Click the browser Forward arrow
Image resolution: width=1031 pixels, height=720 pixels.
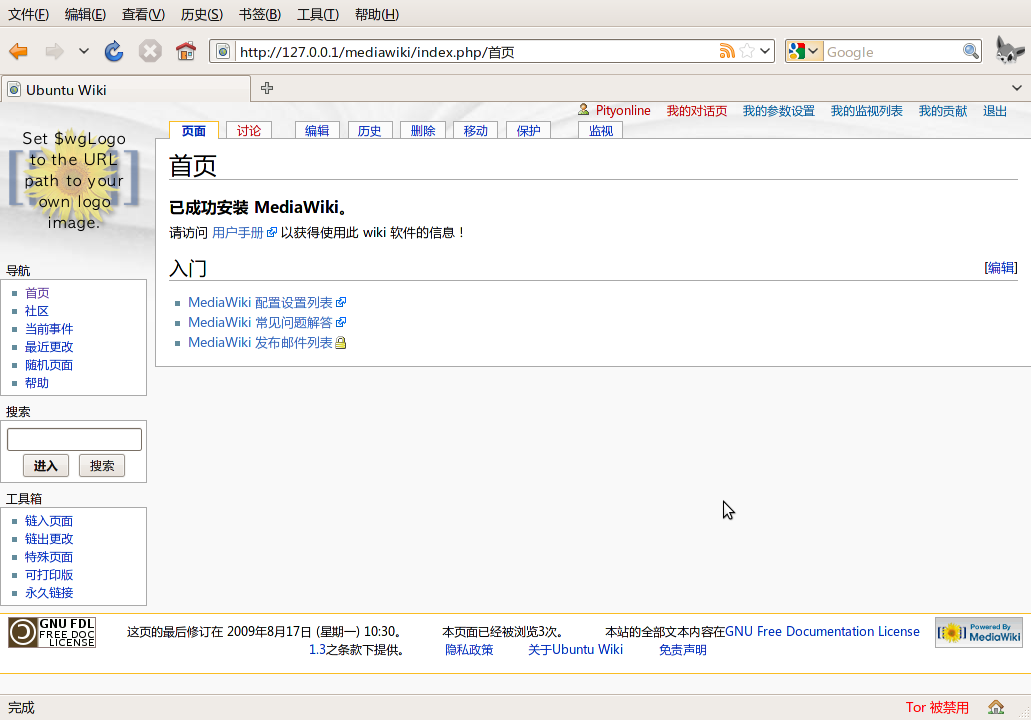[55, 51]
